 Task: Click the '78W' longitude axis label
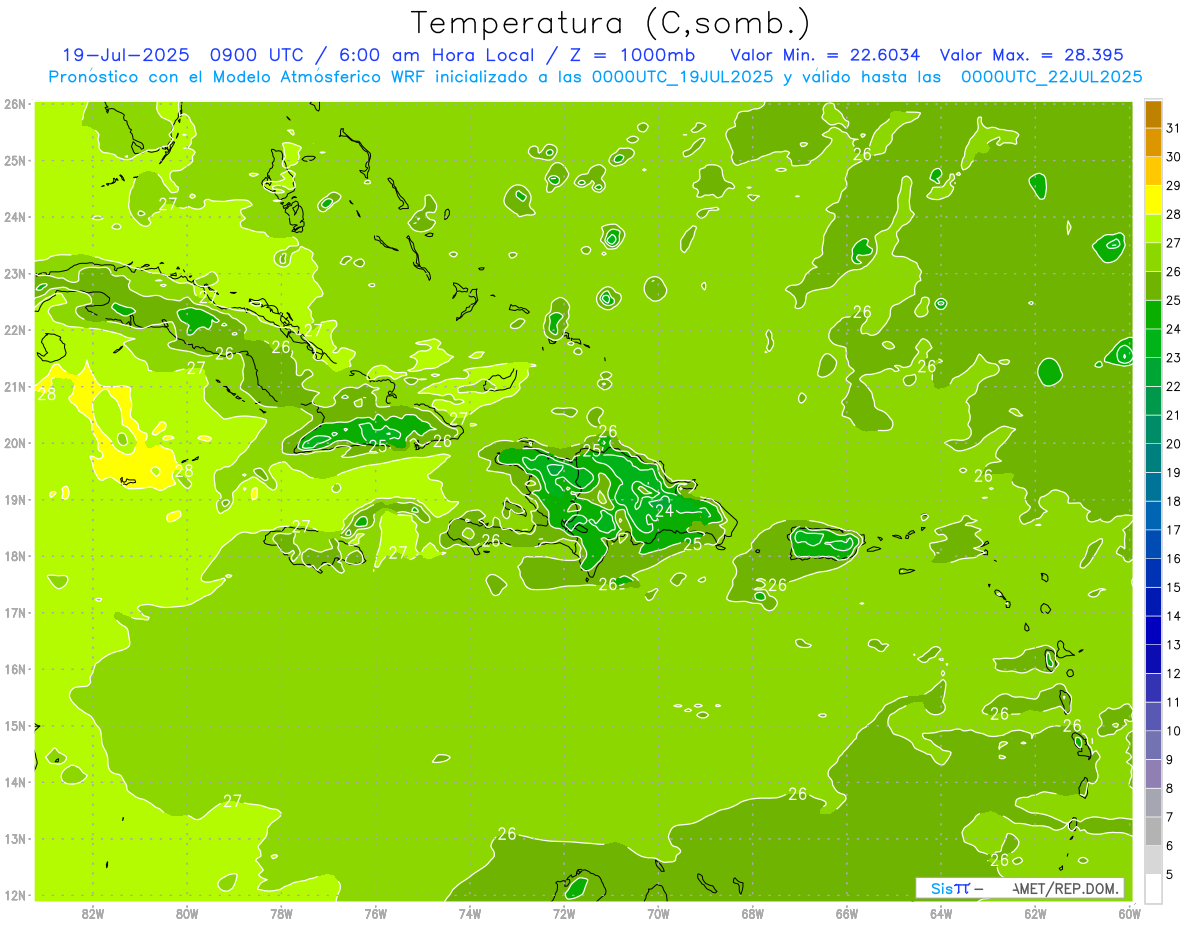point(281,913)
